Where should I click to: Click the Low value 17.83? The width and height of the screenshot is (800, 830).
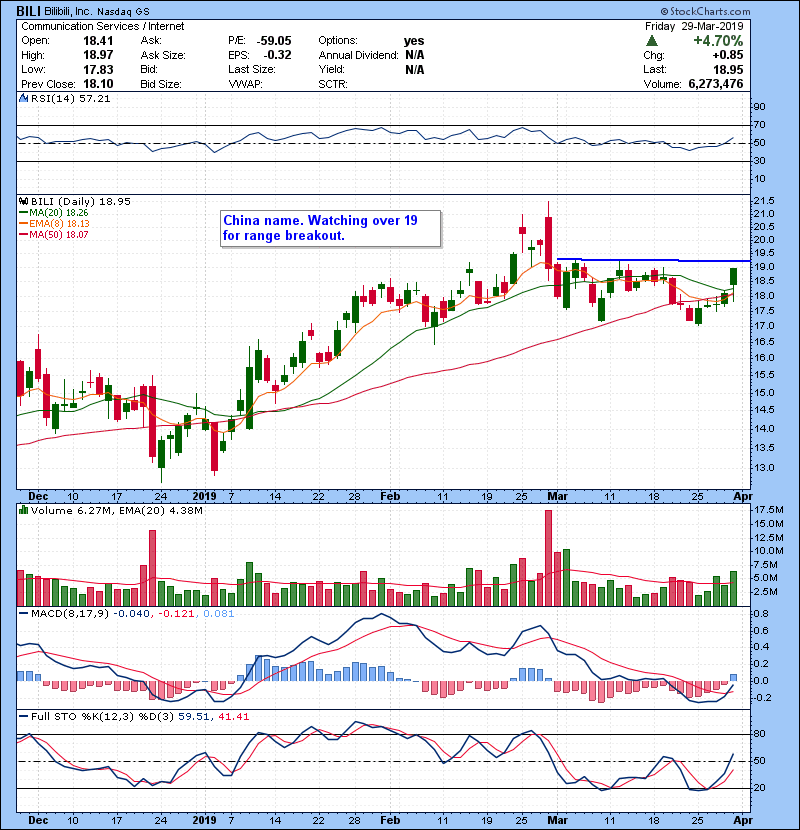tap(98, 69)
